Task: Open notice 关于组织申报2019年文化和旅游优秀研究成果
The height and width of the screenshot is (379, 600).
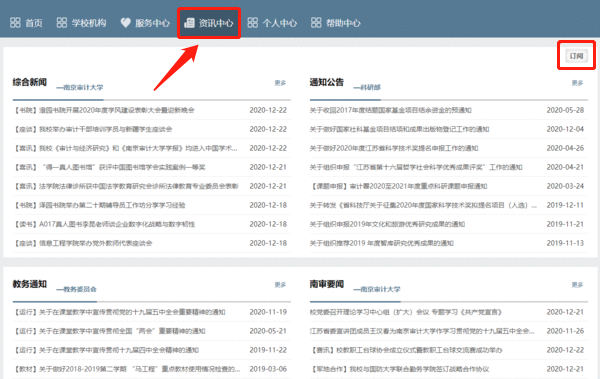Action: (x=387, y=224)
